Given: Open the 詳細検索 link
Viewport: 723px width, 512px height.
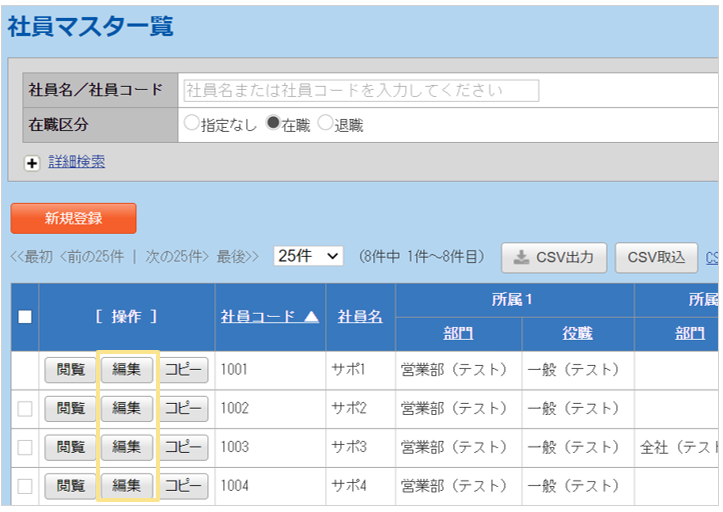Looking at the screenshot, I should [76, 162].
